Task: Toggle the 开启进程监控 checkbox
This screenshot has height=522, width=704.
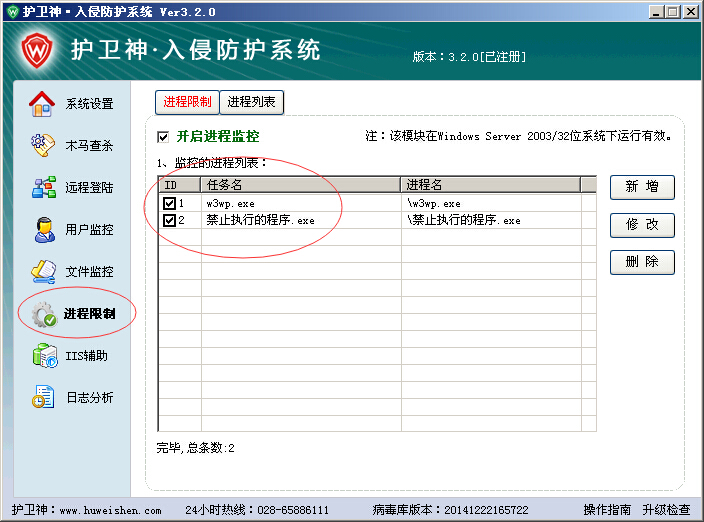Action: (x=163, y=137)
